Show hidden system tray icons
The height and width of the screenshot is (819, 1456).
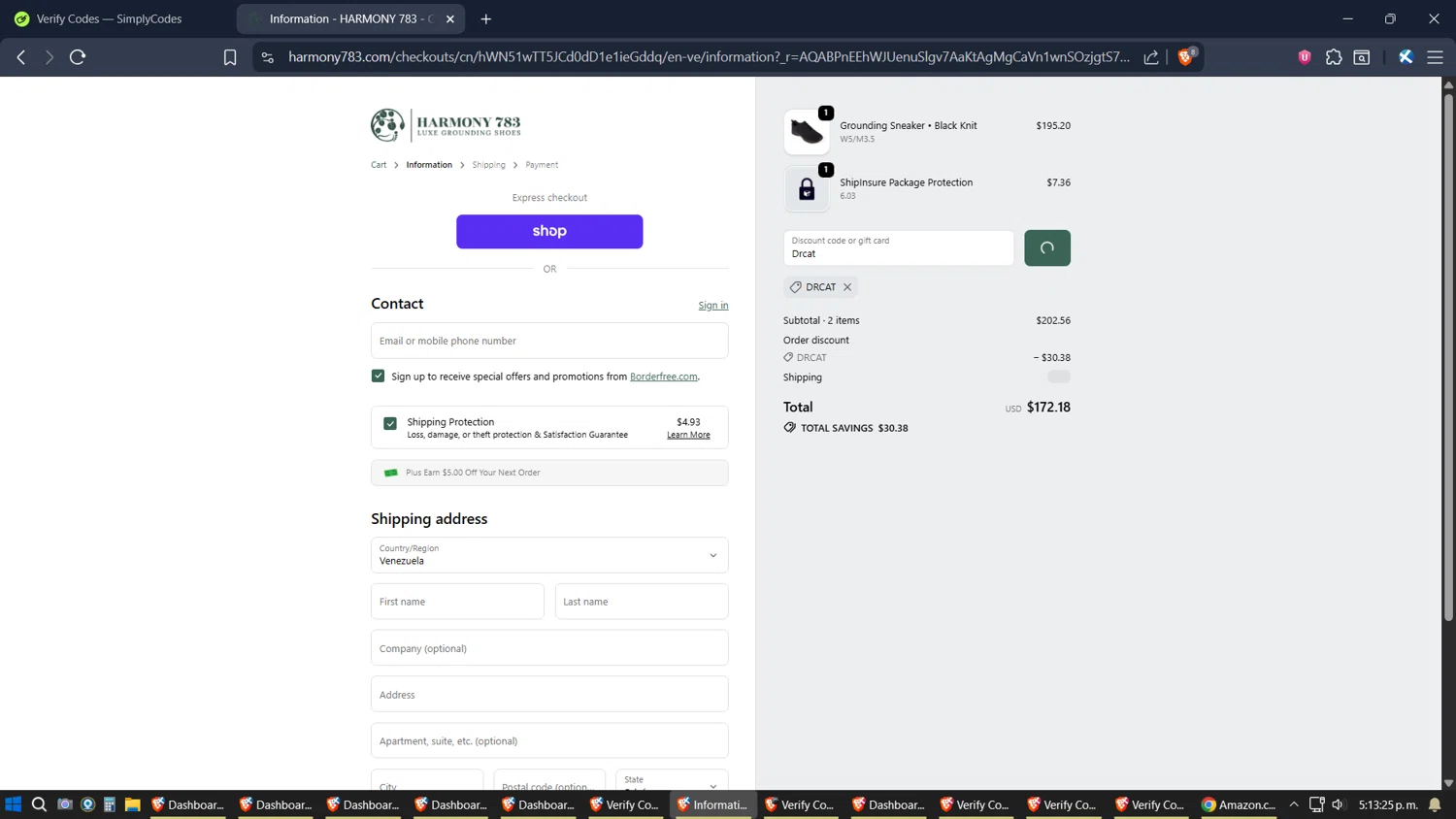point(1294,804)
